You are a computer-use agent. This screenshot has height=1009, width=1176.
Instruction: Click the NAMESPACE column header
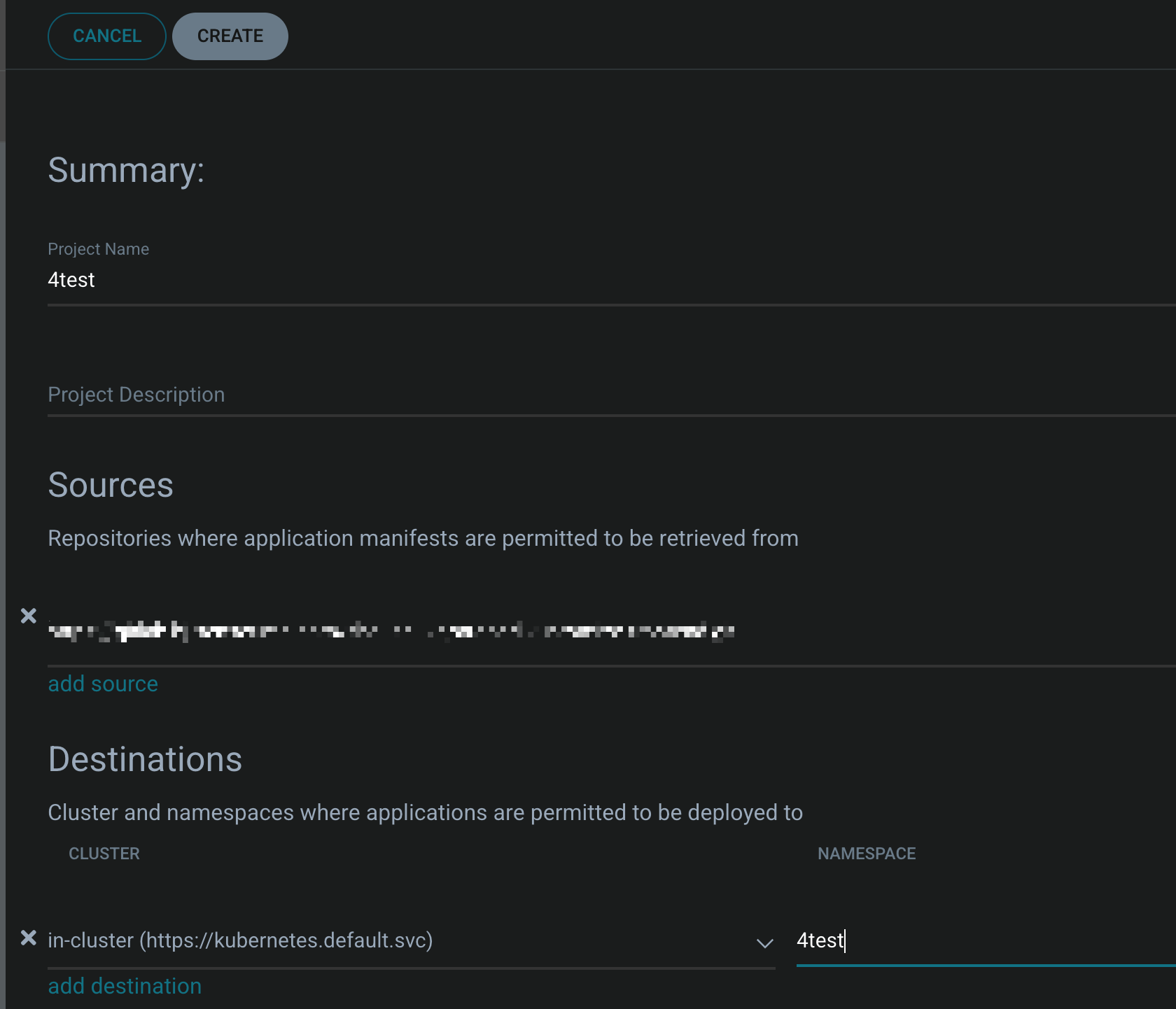867,854
